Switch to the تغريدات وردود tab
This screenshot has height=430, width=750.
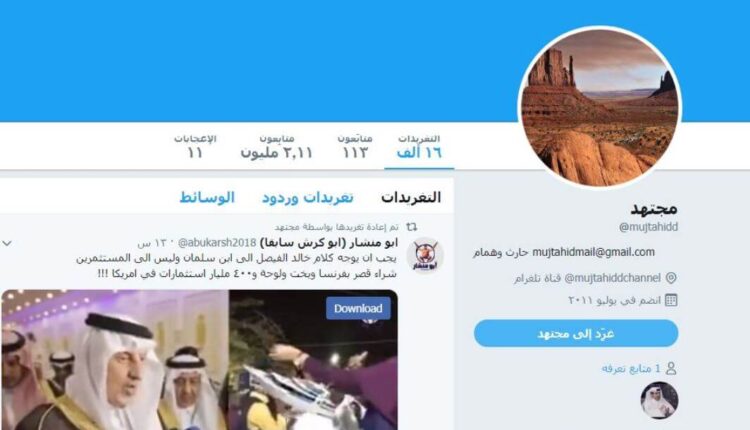(x=308, y=198)
